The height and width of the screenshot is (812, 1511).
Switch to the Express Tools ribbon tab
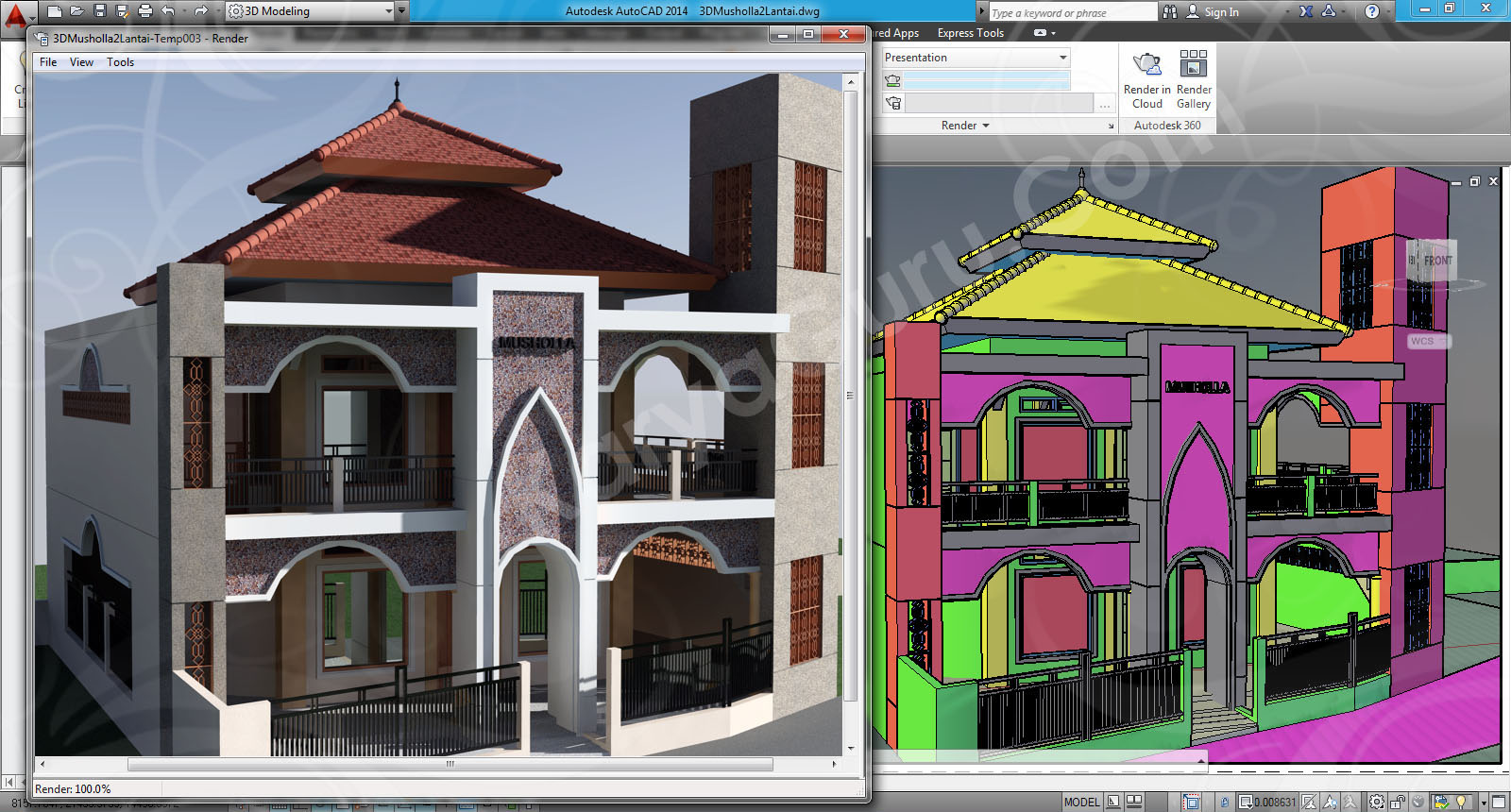970,33
